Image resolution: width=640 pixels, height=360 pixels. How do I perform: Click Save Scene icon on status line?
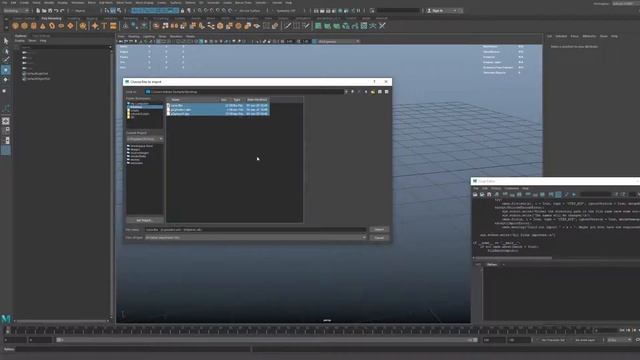pyautogui.click(x=50, y=11)
